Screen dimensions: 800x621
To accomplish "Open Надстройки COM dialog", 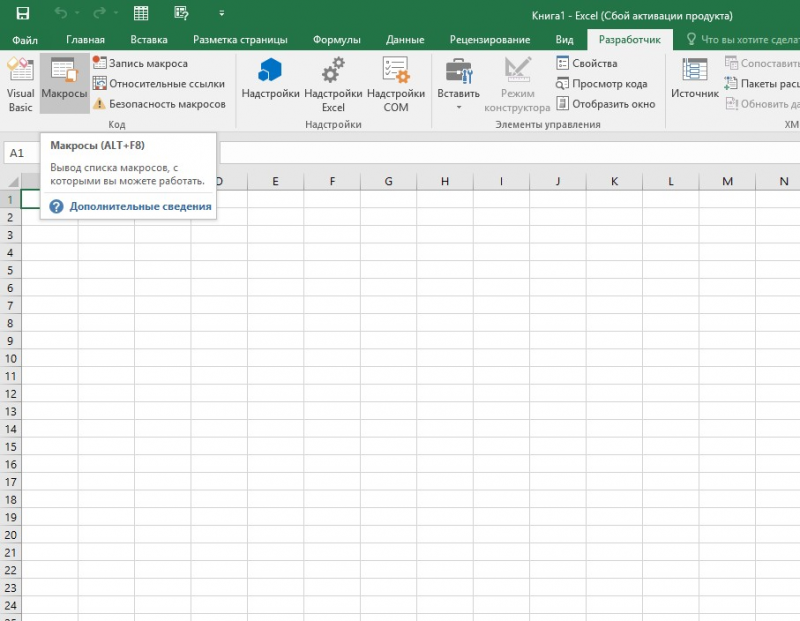I will pos(395,84).
